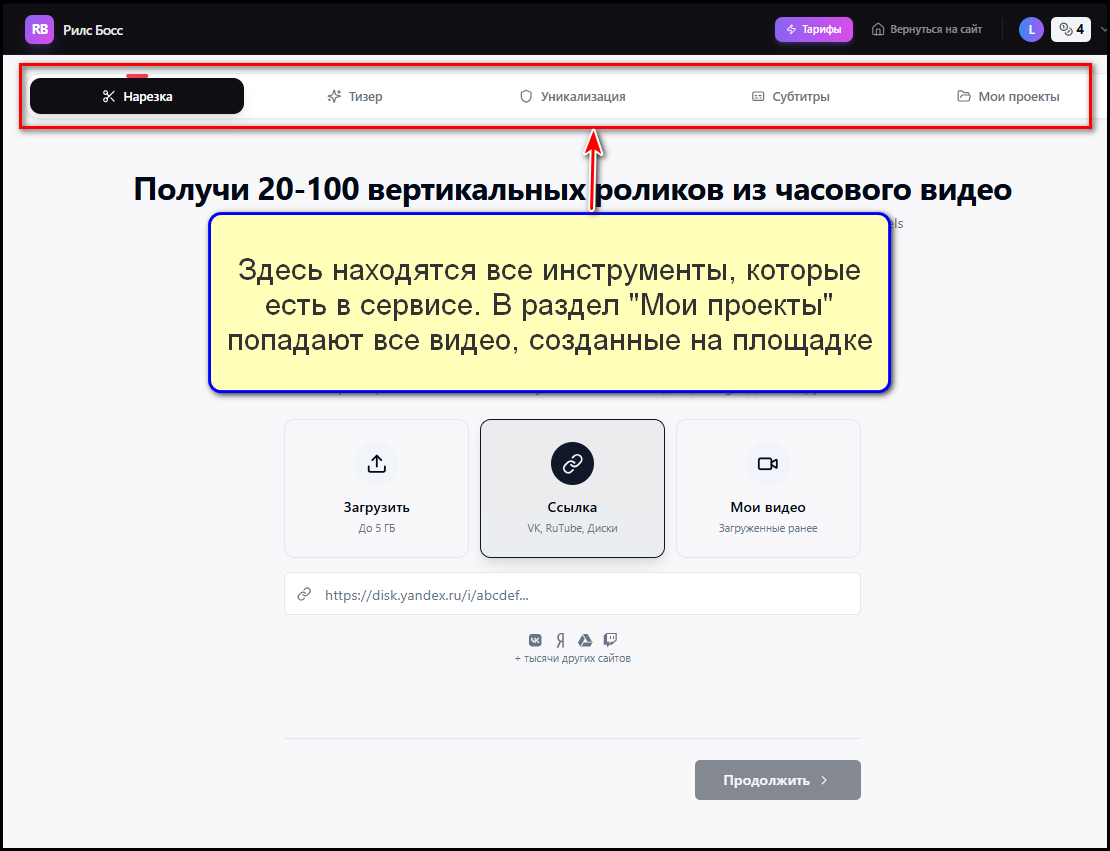Open the Уникализация tab
Viewport: 1110px width, 851px height.
pyautogui.click(x=572, y=97)
